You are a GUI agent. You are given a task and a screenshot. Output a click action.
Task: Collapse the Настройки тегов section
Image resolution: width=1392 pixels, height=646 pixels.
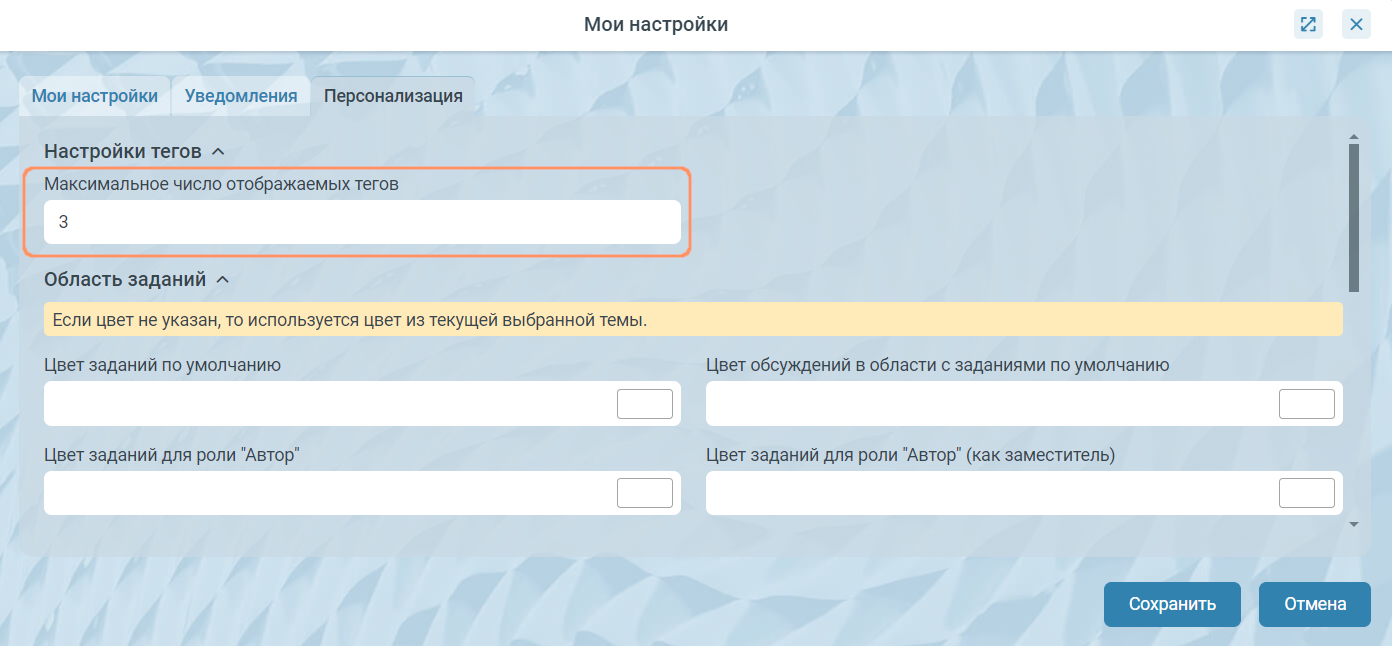pos(218,152)
